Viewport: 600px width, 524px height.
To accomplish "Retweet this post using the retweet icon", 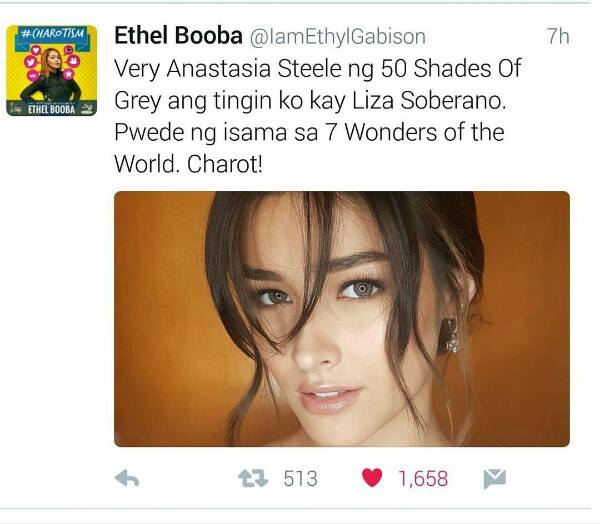I will click(253, 478).
